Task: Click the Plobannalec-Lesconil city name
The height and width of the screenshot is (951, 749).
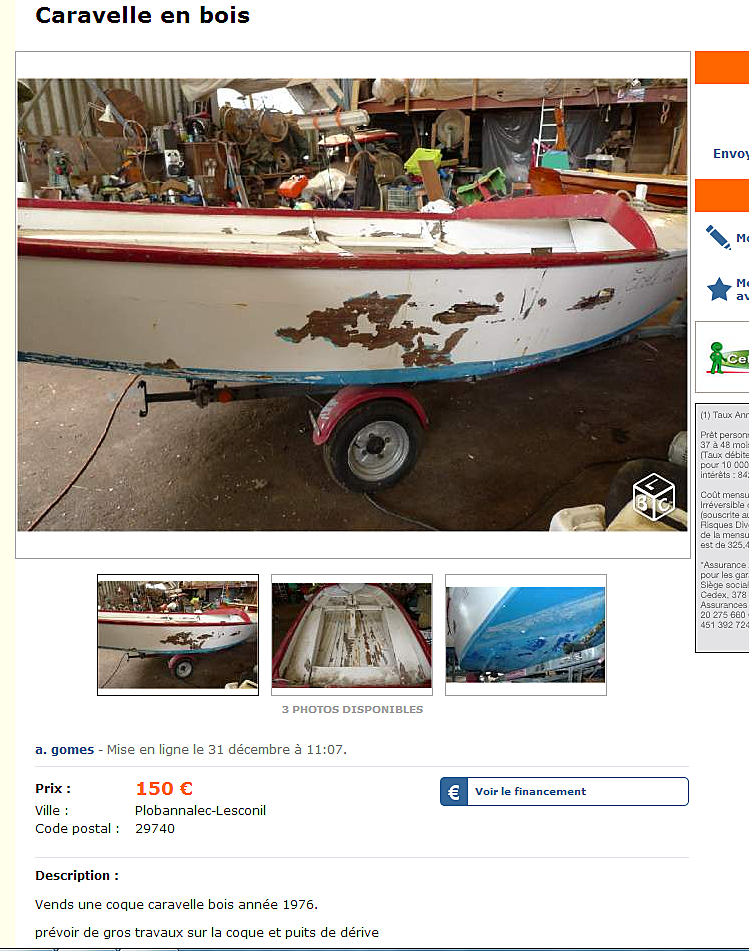Action: (200, 810)
